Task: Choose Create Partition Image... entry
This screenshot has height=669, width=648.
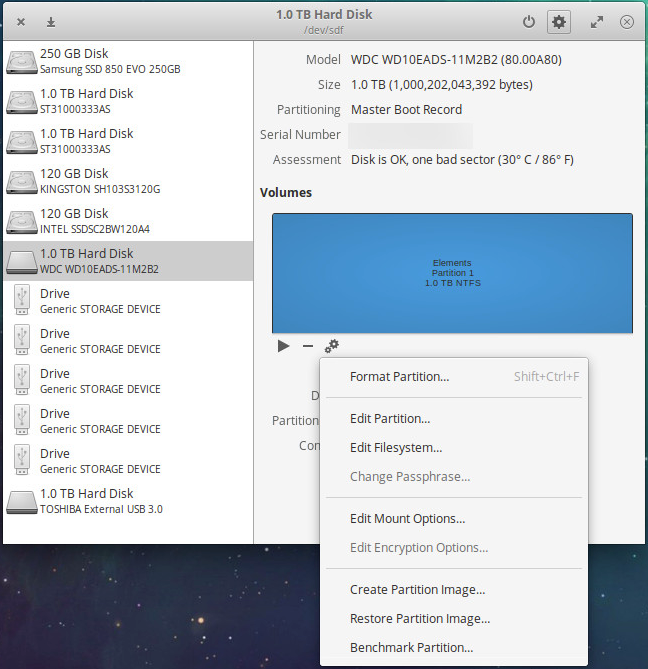Action: click(454, 590)
